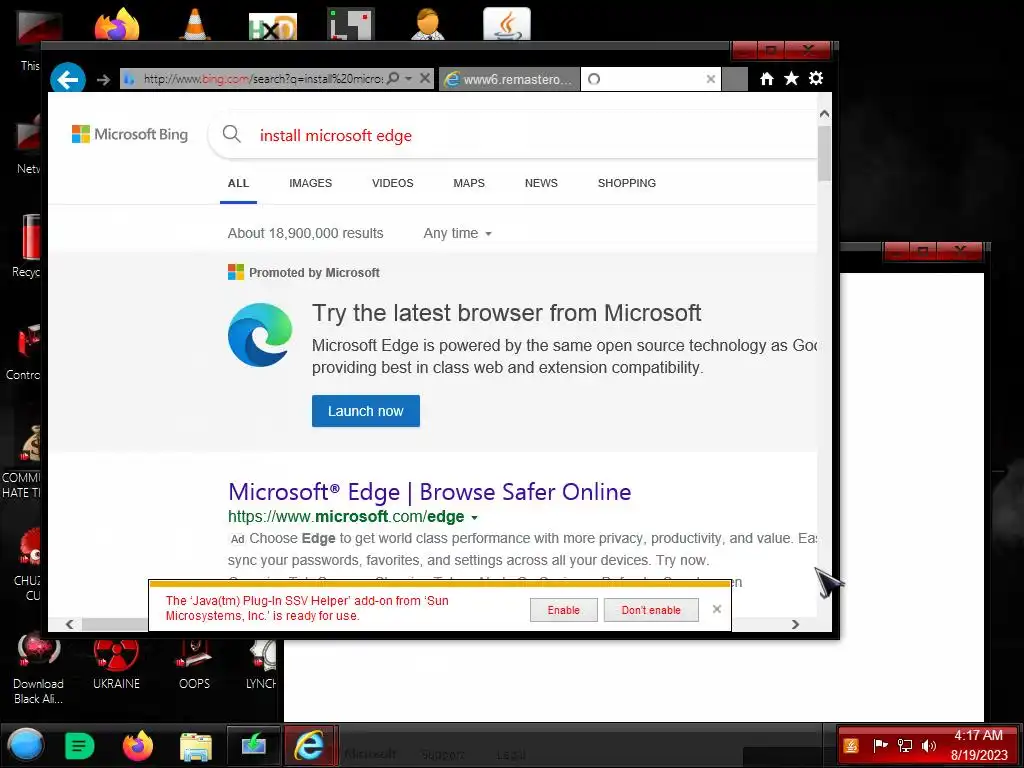Viewport: 1024px width, 768px height.
Task: Open the HxD hex editor desktop icon
Action: (273, 26)
